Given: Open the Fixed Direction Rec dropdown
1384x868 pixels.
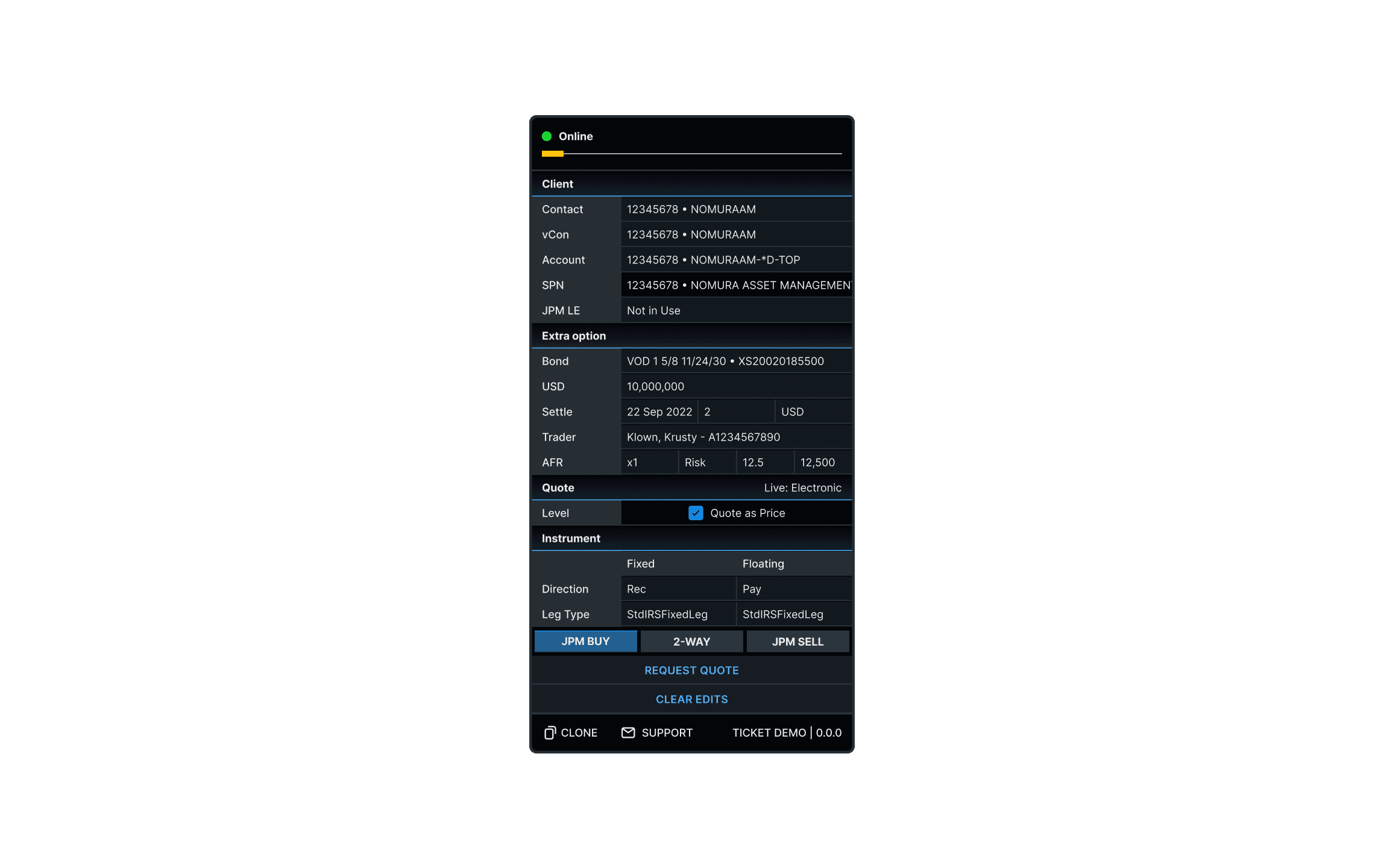Looking at the screenshot, I should [x=678, y=589].
